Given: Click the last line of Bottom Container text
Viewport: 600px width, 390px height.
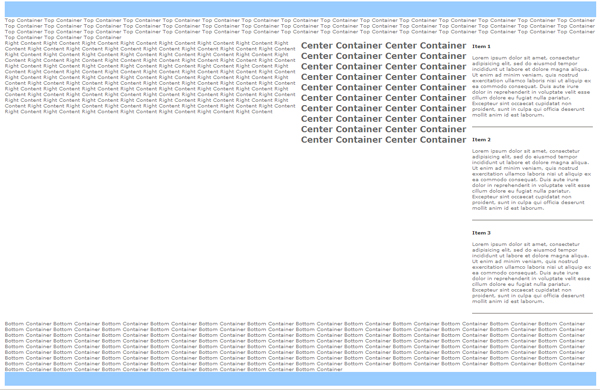Looking at the screenshot, I should [x=173, y=369].
